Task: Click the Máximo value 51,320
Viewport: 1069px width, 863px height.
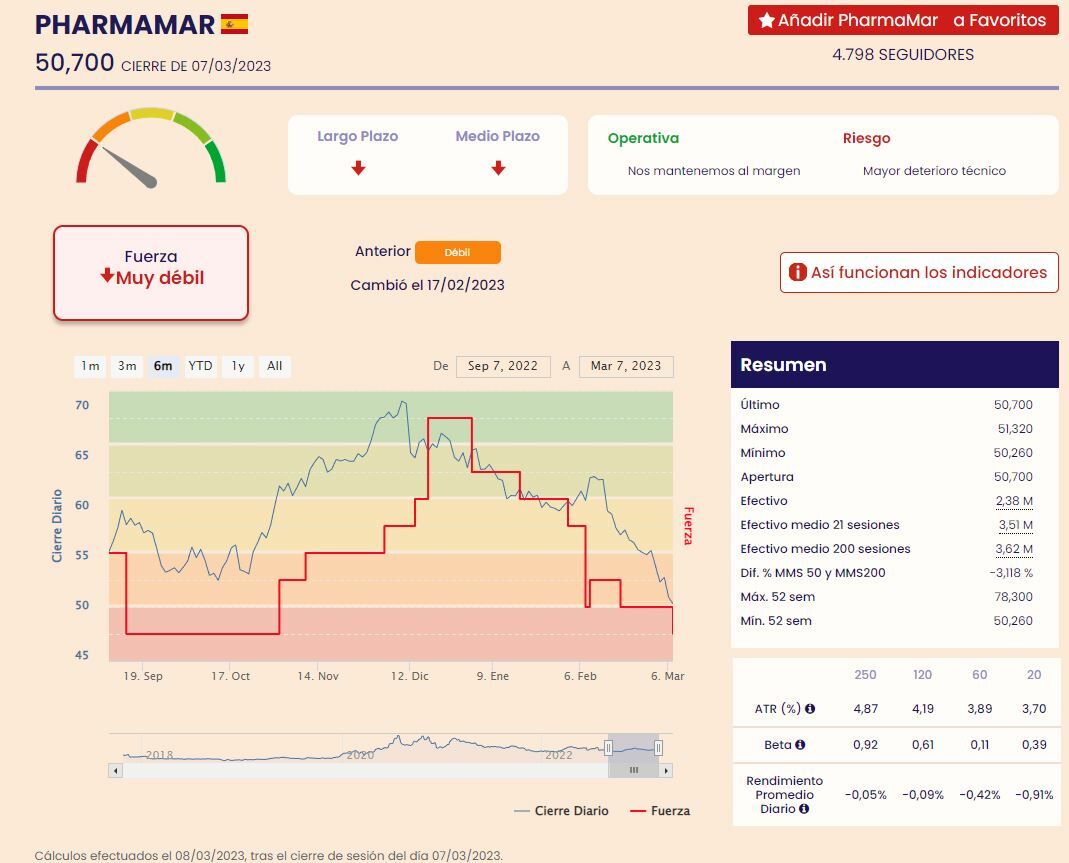Action: point(1014,429)
